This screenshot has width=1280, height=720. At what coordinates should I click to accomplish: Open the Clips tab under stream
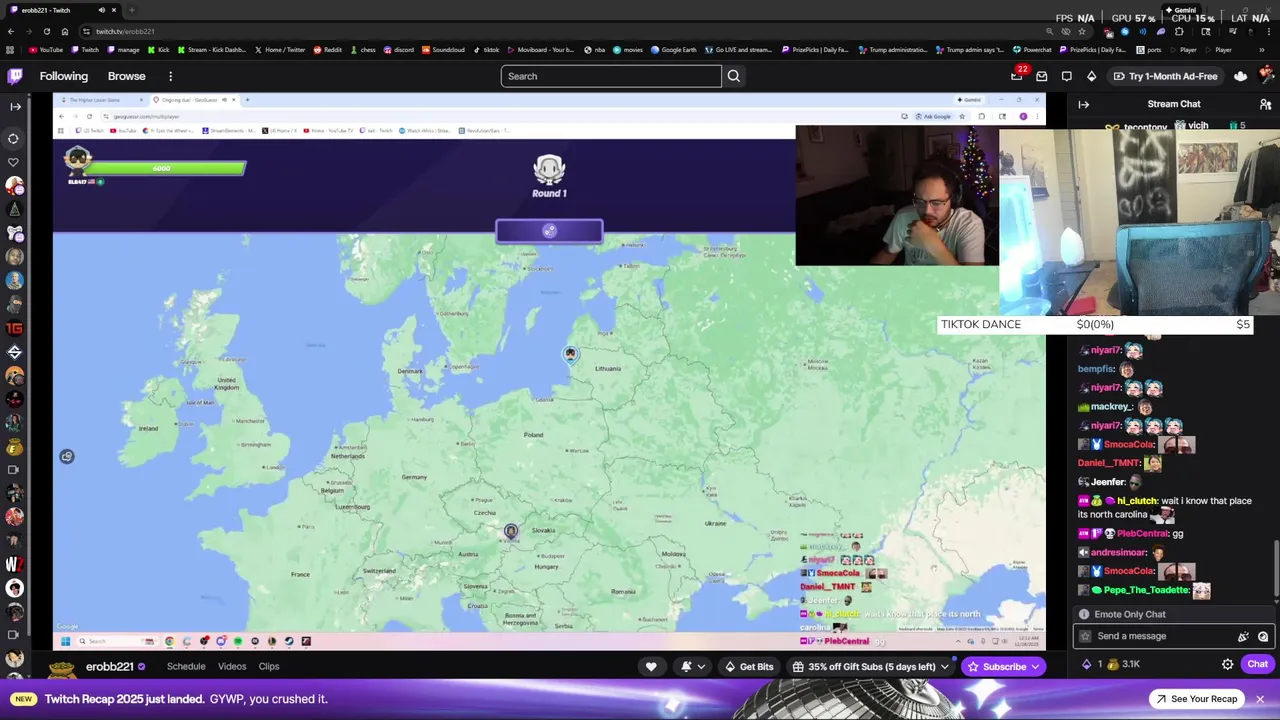click(x=269, y=667)
